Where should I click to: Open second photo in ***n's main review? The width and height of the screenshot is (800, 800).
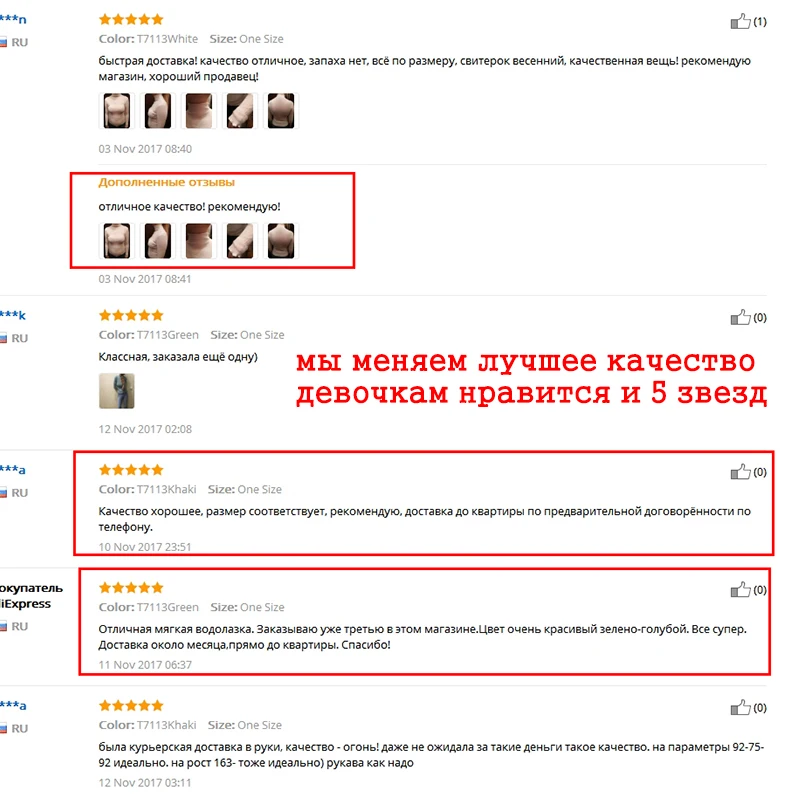pos(158,111)
